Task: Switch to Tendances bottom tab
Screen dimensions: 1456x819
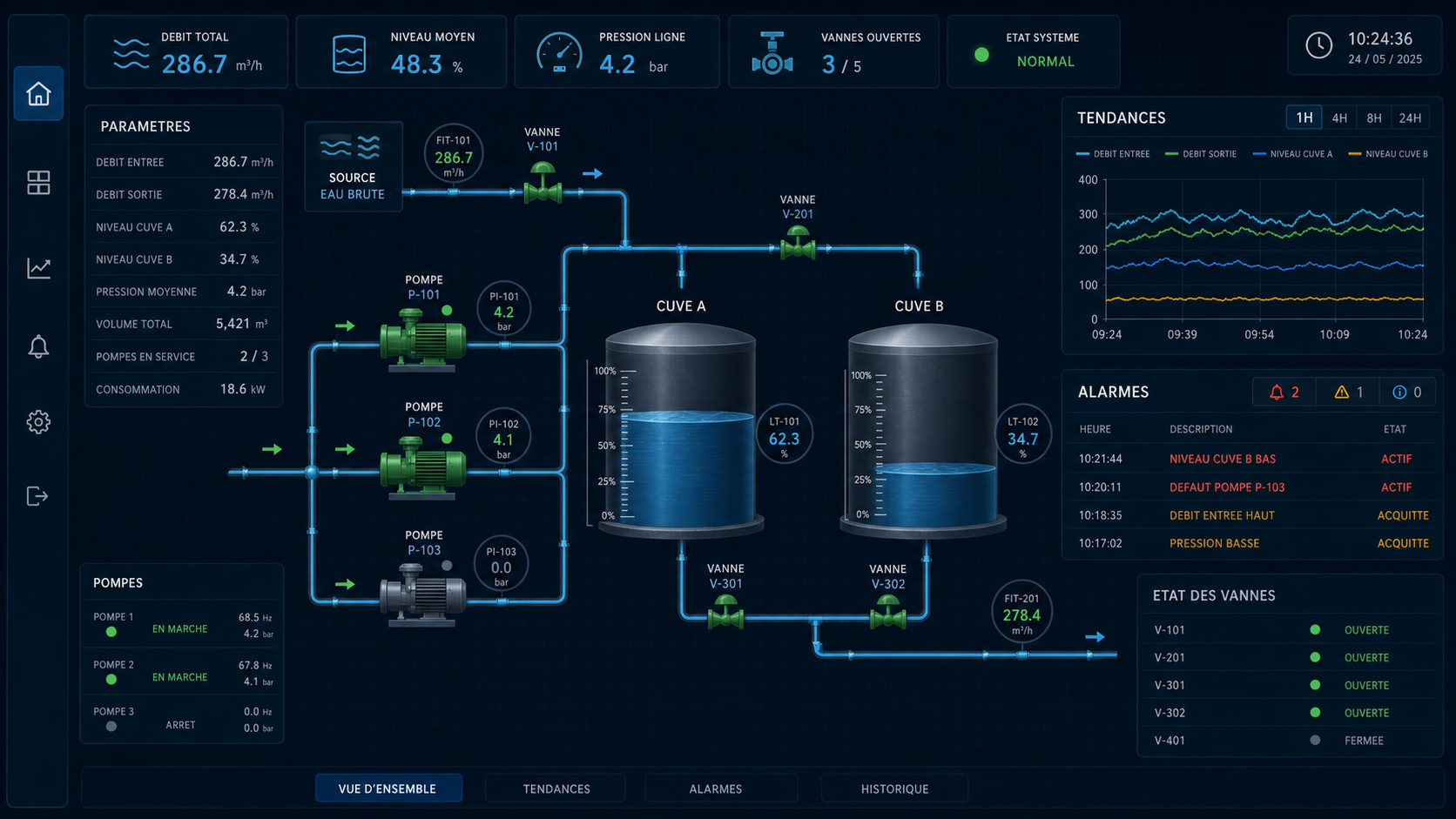Action: click(x=556, y=789)
